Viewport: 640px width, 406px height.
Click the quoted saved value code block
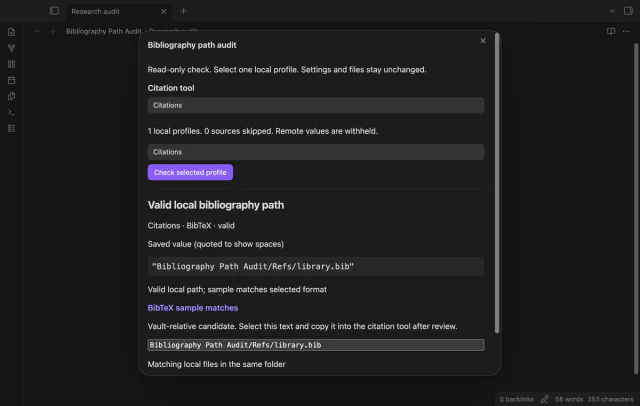316,266
